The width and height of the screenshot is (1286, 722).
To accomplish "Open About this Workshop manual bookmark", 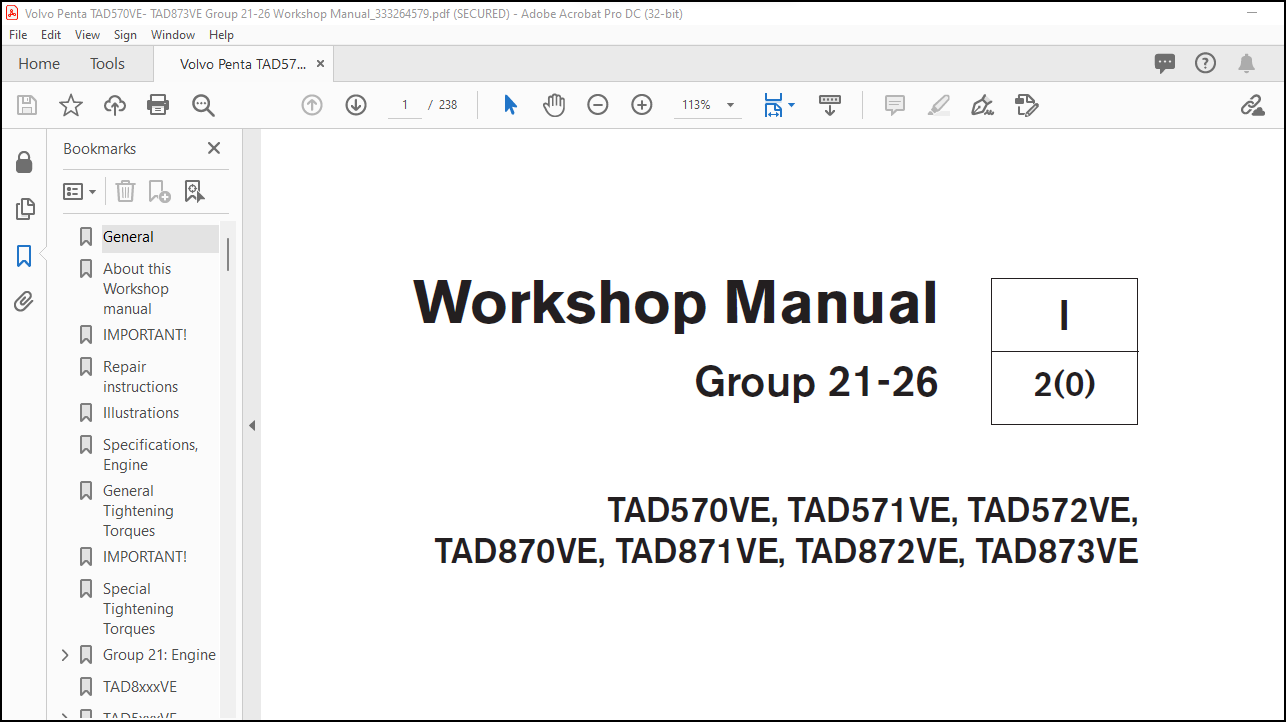I will pos(137,289).
